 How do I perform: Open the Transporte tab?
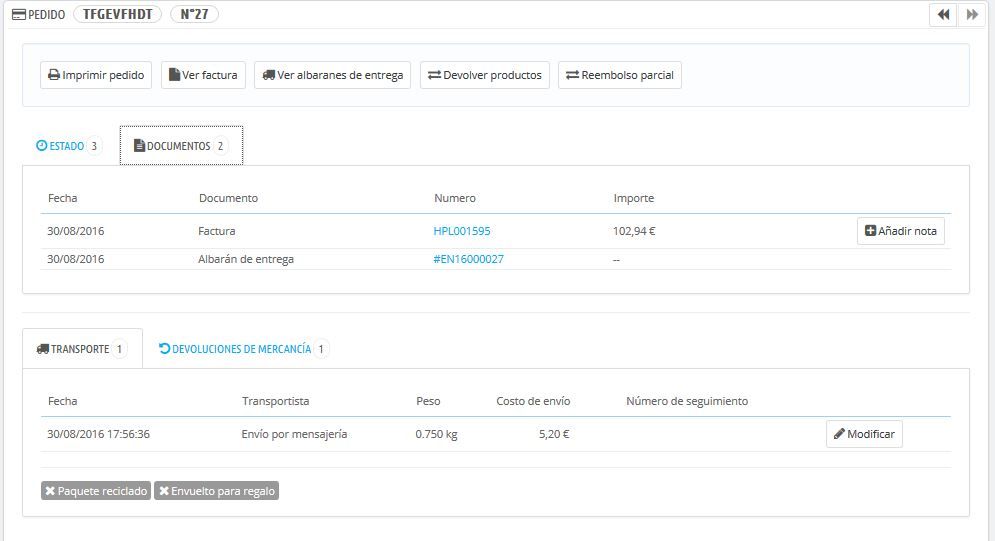pos(82,349)
